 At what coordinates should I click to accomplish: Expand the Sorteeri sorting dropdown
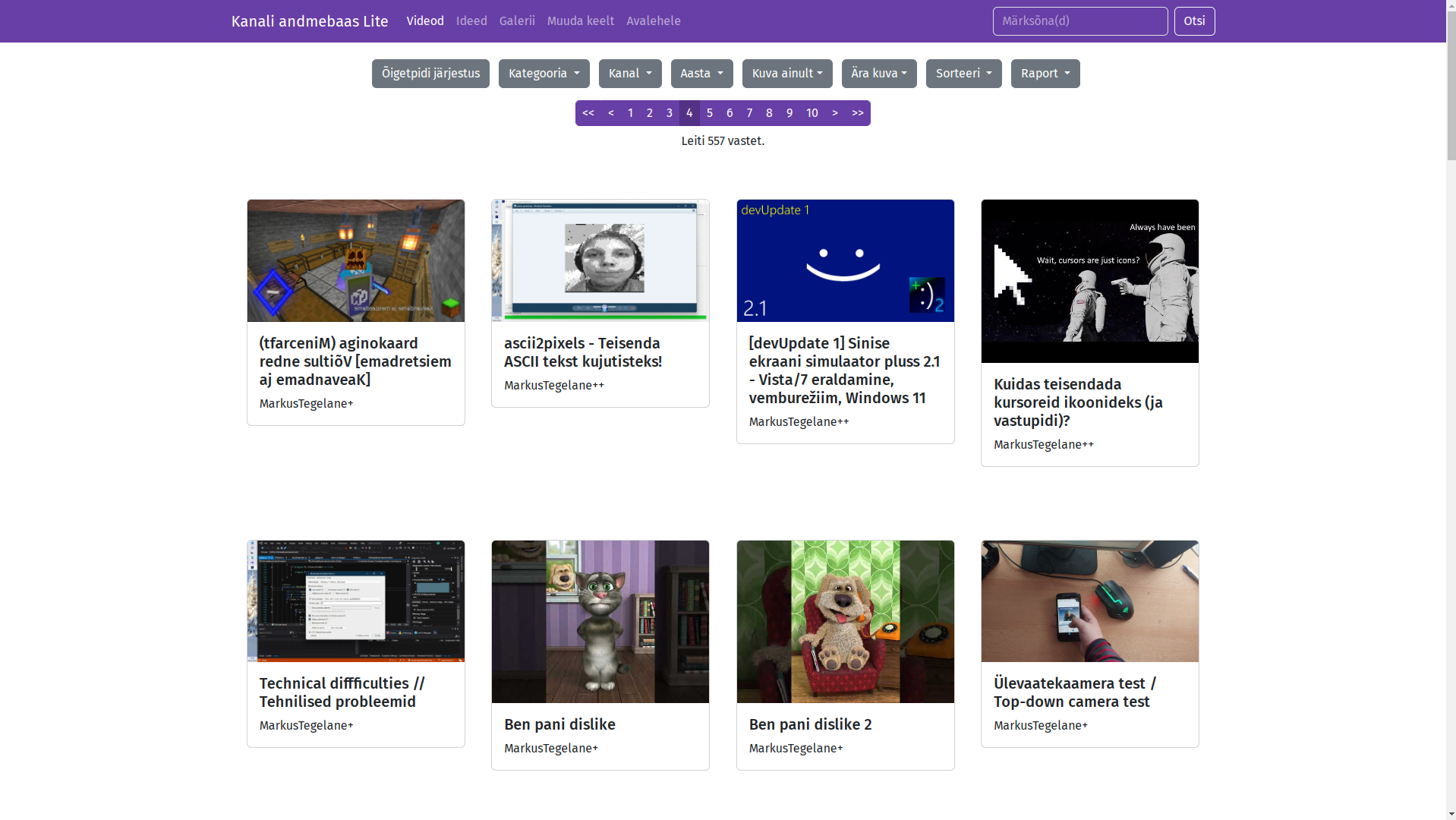point(963,74)
